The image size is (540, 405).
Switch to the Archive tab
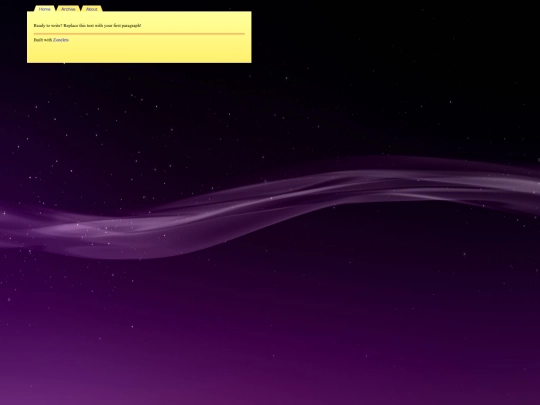tap(68, 9)
